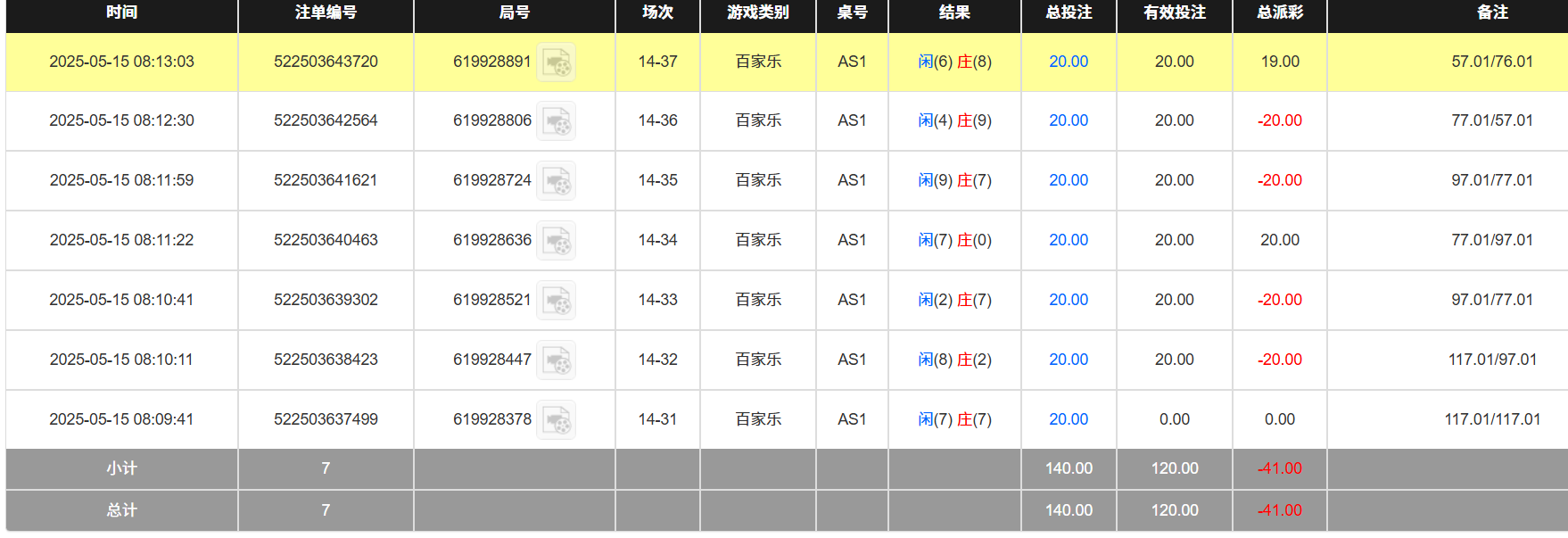Image resolution: width=1568 pixels, height=538 pixels.
Task: Click the 注单编号 column header
Action: pos(326,12)
